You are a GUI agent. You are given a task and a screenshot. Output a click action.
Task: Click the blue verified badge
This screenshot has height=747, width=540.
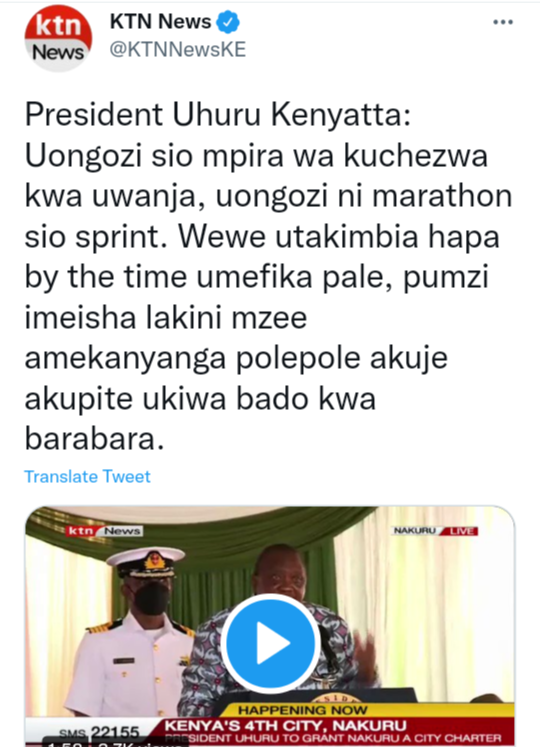click(228, 22)
